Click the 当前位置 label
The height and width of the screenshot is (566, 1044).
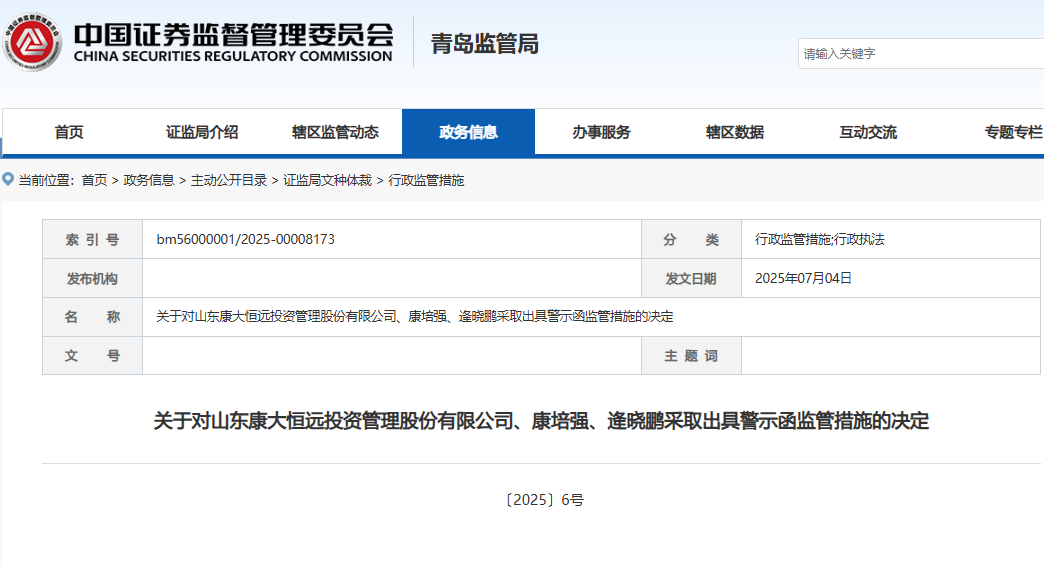tap(46, 180)
